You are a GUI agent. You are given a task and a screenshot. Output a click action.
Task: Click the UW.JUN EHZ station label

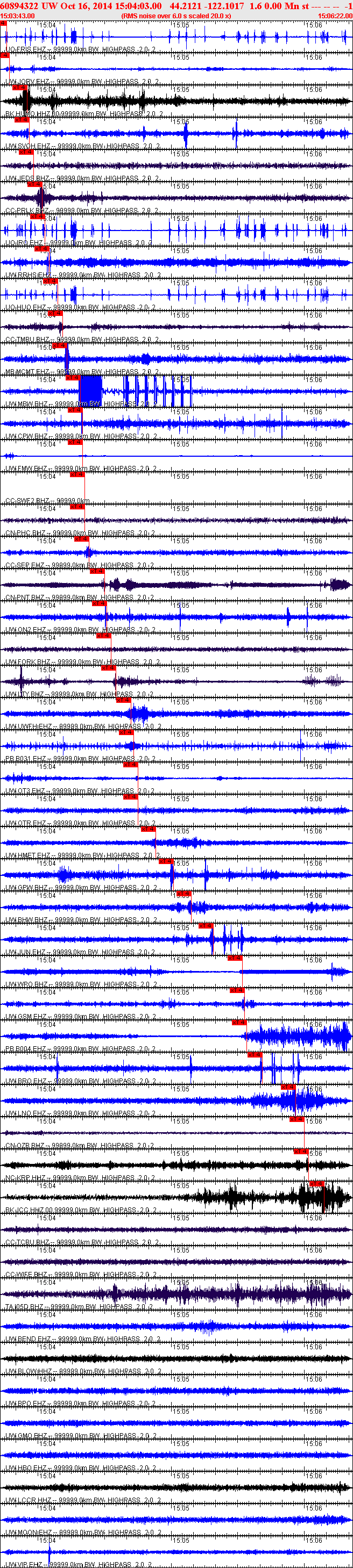tap(81, 953)
